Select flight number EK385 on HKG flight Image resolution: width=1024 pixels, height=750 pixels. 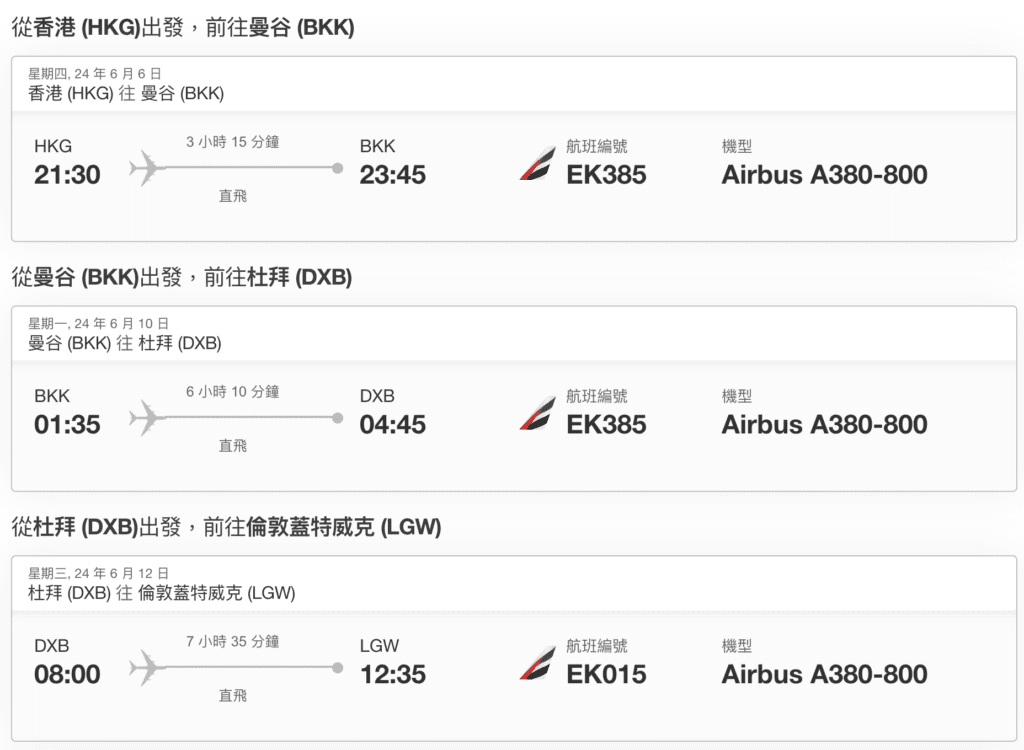tap(606, 174)
